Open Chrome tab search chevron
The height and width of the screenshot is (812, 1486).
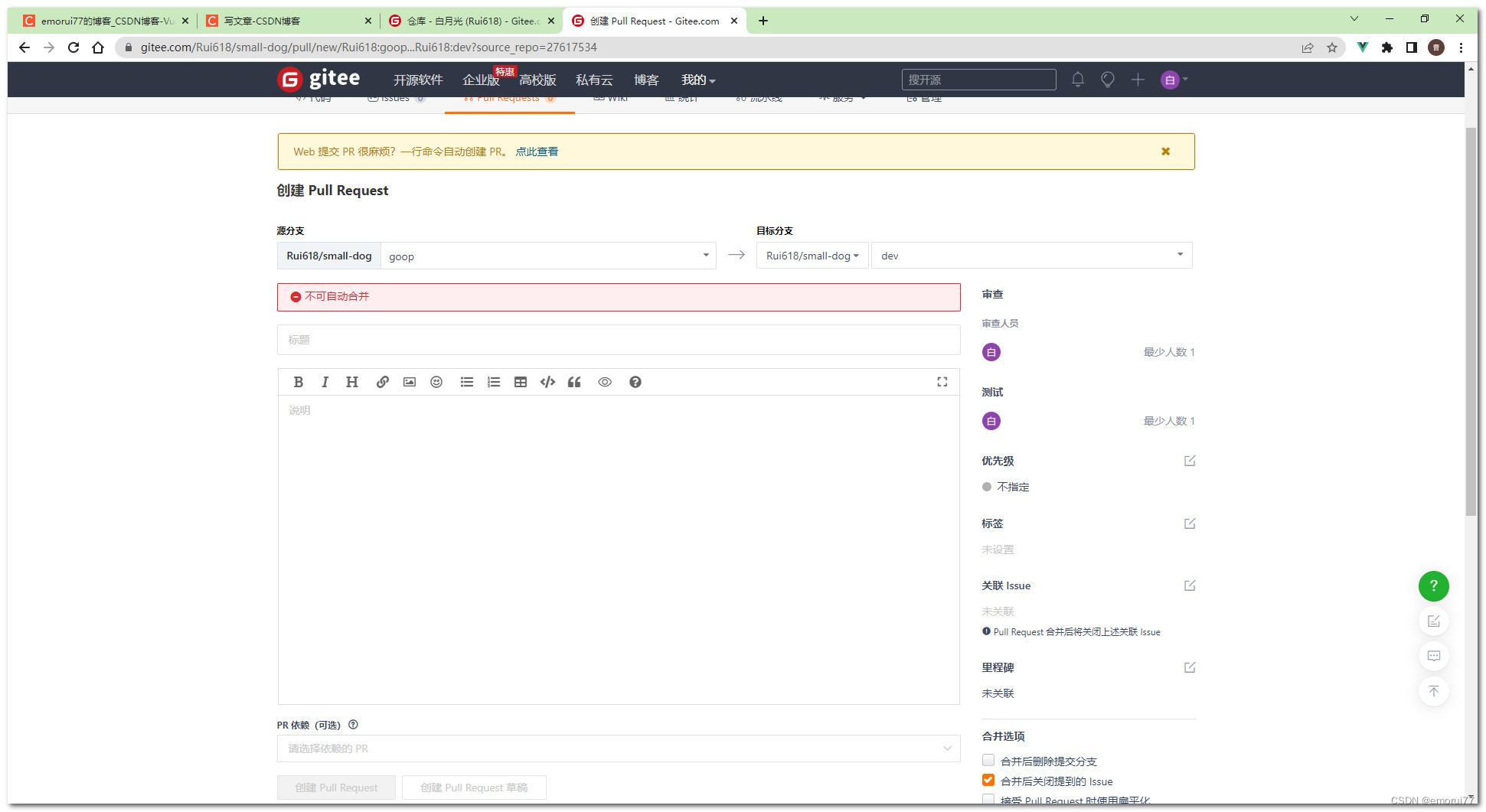click(x=1354, y=18)
